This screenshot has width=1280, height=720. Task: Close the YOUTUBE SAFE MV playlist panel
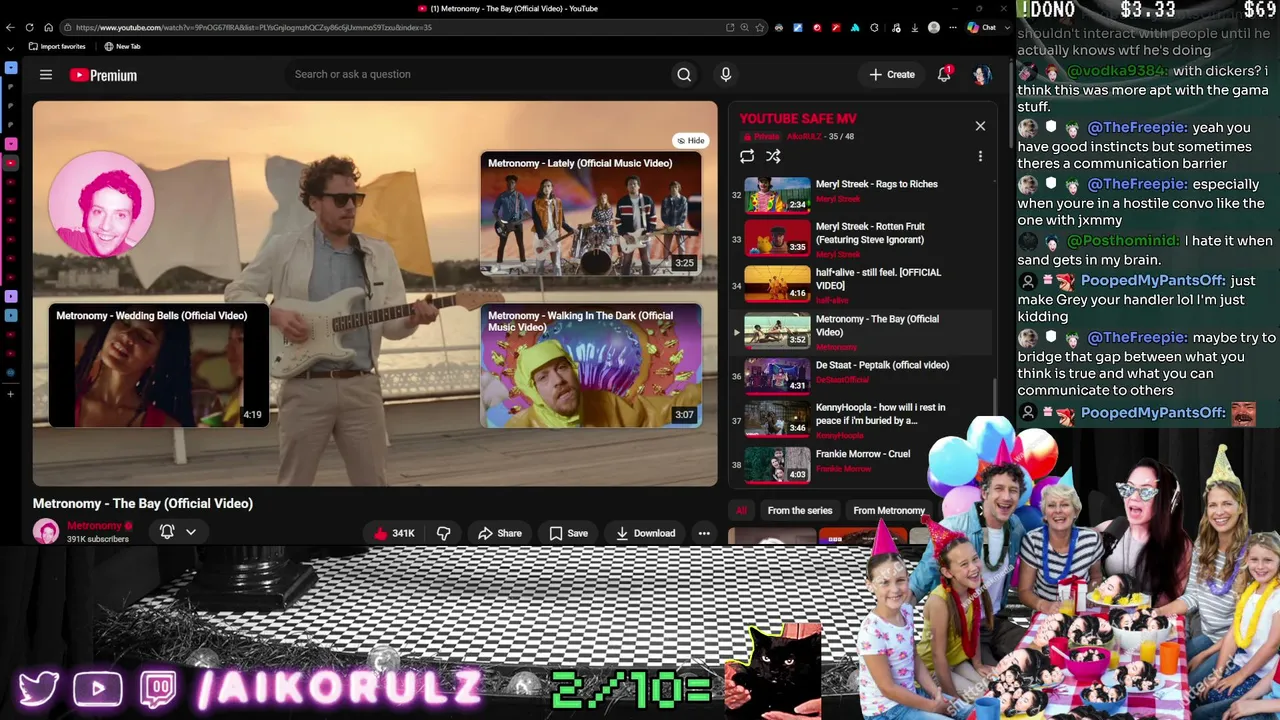pos(980,126)
